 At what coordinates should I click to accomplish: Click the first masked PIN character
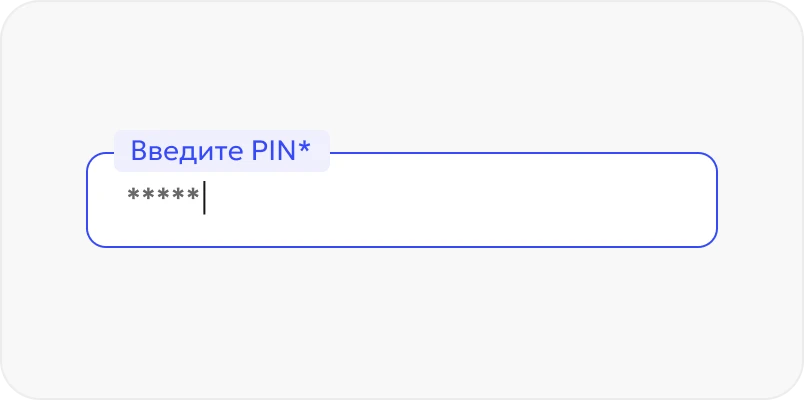point(134,196)
